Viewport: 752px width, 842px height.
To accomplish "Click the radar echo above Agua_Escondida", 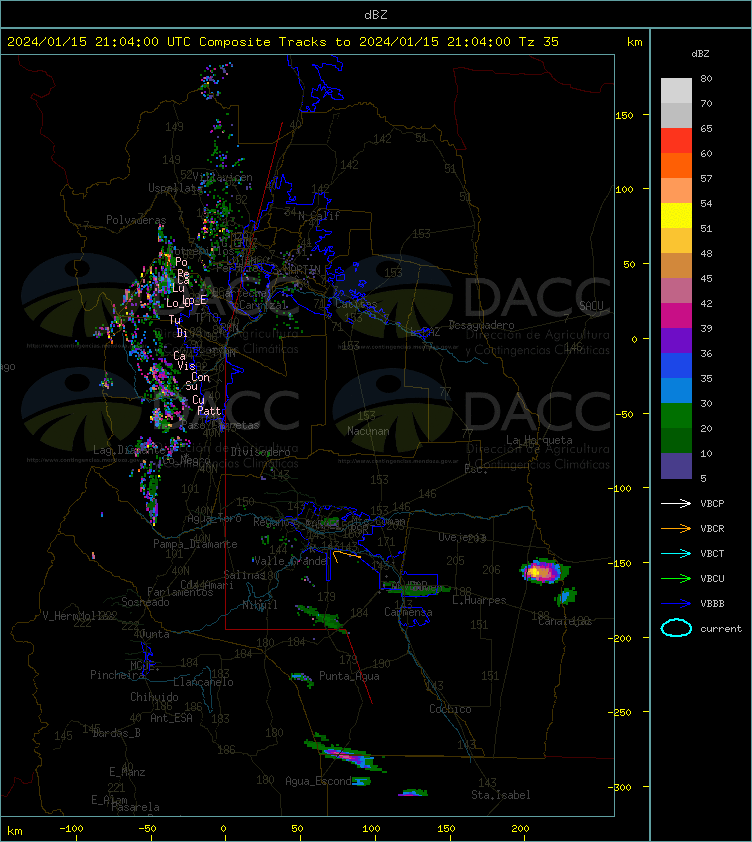I will [x=344, y=752].
